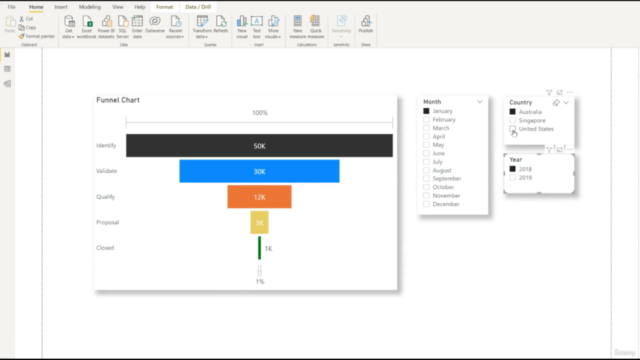This screenshot has width=640, height=360.
Task: Click the Copy icon
Action: point(22,27)
